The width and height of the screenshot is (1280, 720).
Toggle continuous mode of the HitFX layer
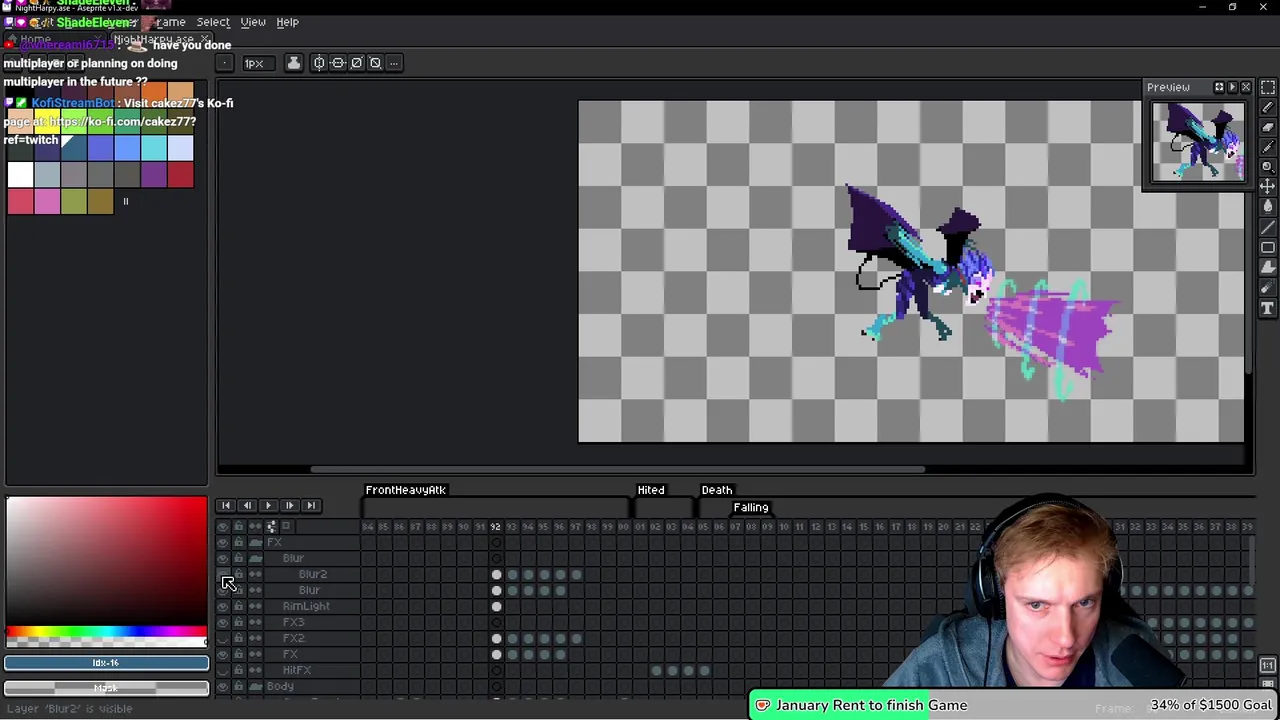point(255,670)
